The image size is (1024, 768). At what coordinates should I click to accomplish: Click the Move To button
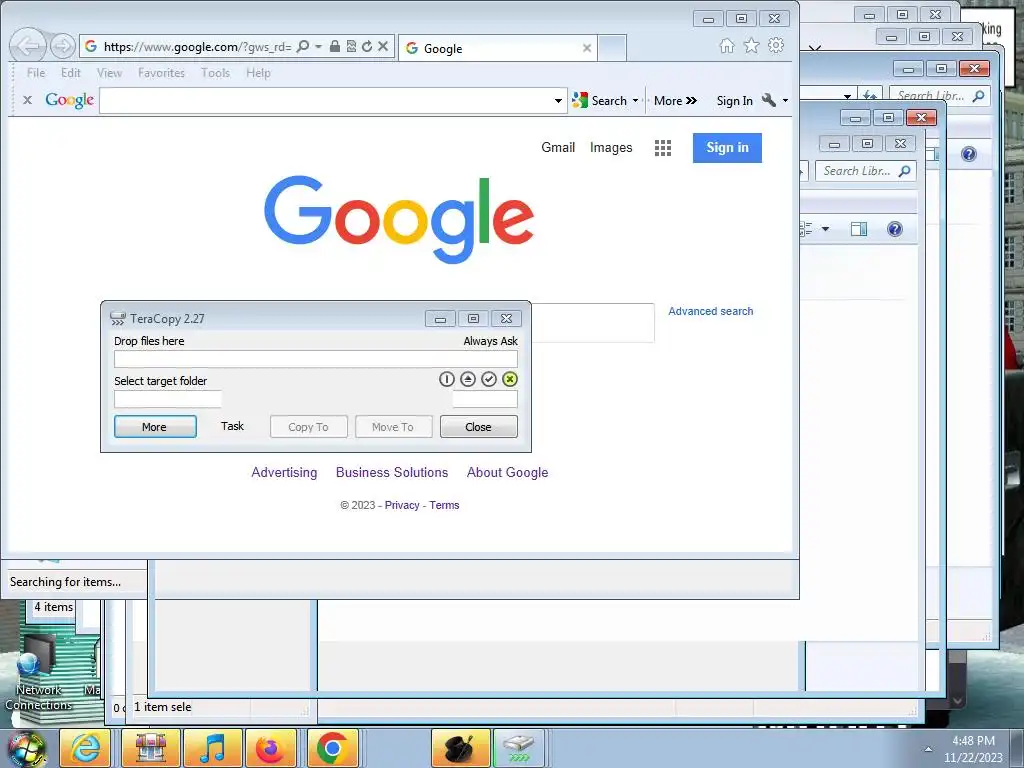pyautogui.click(x=393, y=426)
